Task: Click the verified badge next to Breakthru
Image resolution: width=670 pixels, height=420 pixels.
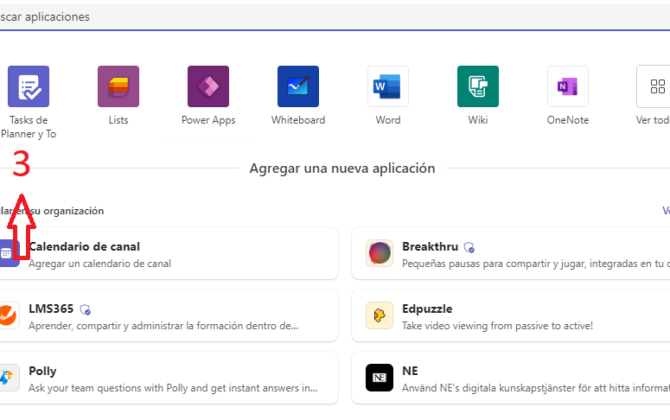Action: pyautogui.click(x=469, y=247)
